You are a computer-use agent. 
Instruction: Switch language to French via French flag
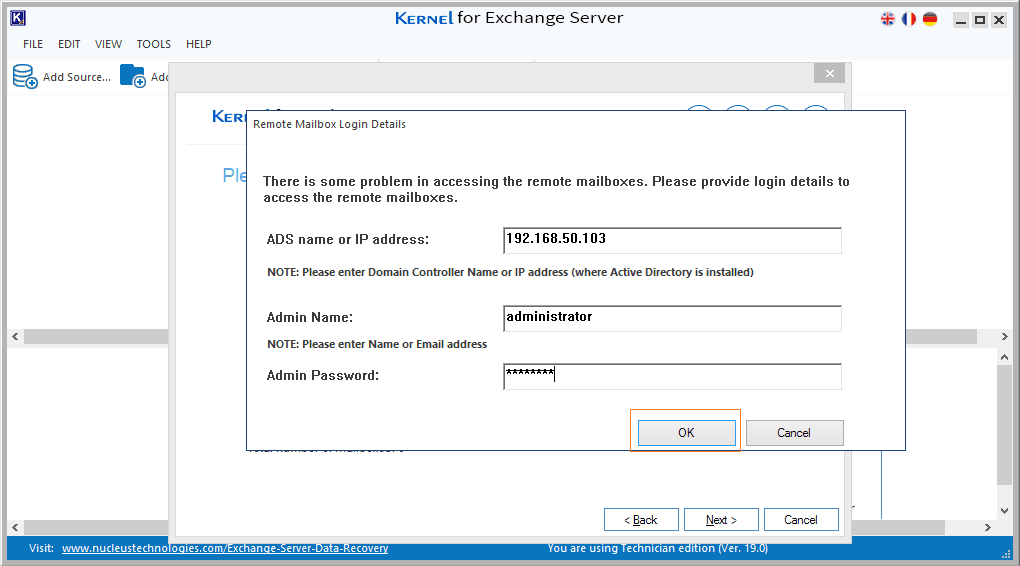point(909,19)
